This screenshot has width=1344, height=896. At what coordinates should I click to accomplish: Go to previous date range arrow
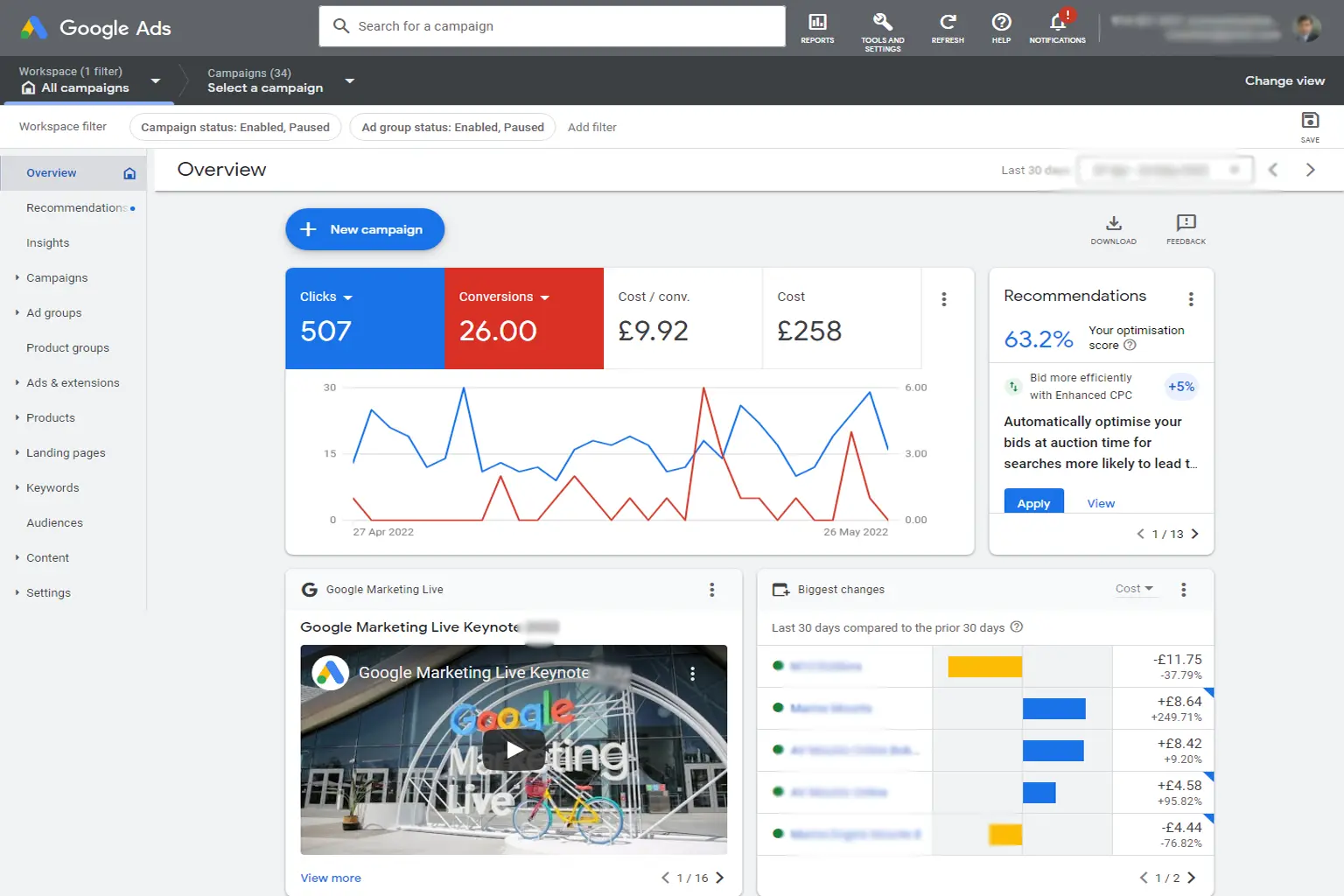pos(1273,170)
